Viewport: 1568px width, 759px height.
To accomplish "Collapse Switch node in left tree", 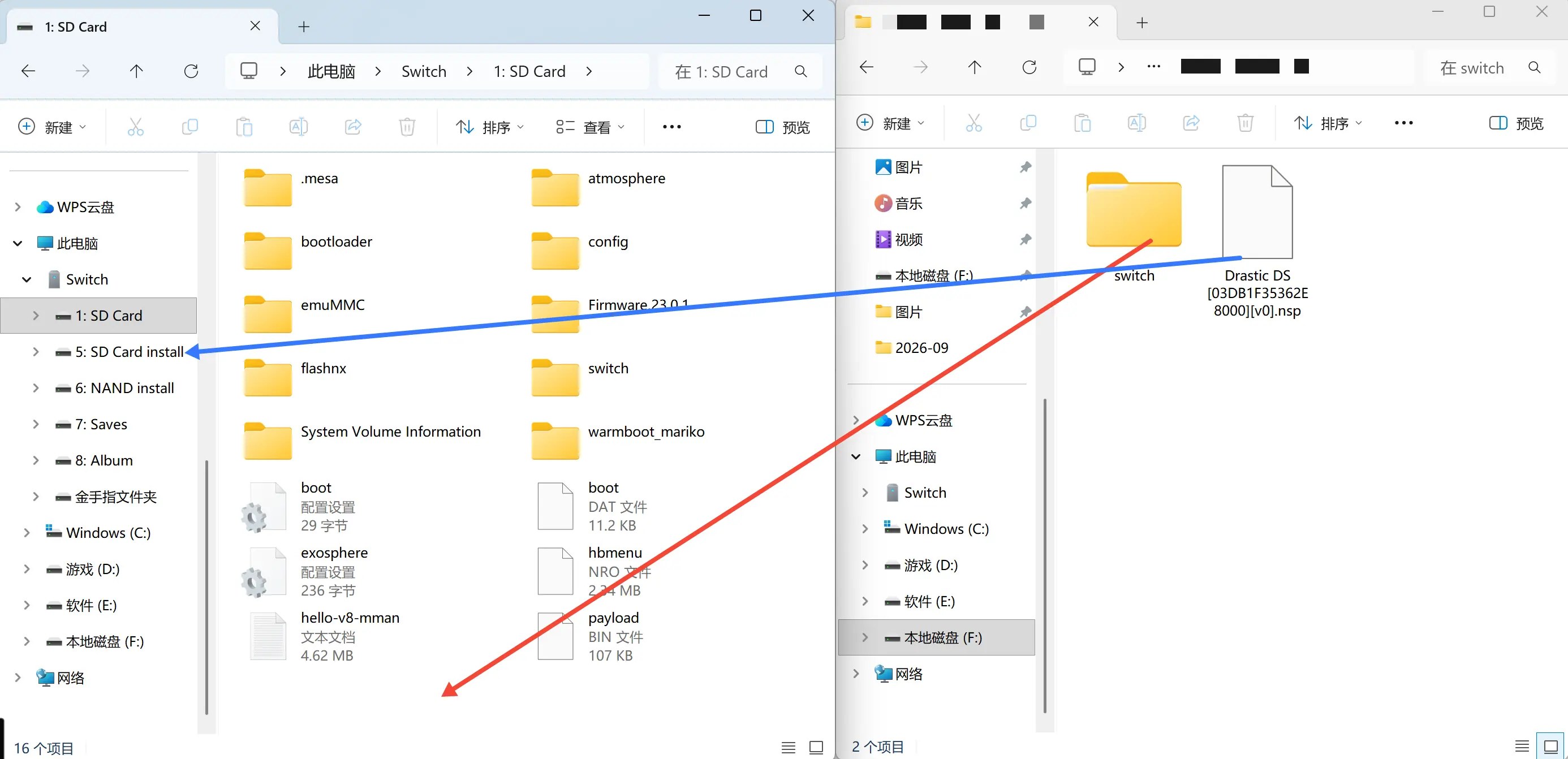I will (x=27, y=279).
